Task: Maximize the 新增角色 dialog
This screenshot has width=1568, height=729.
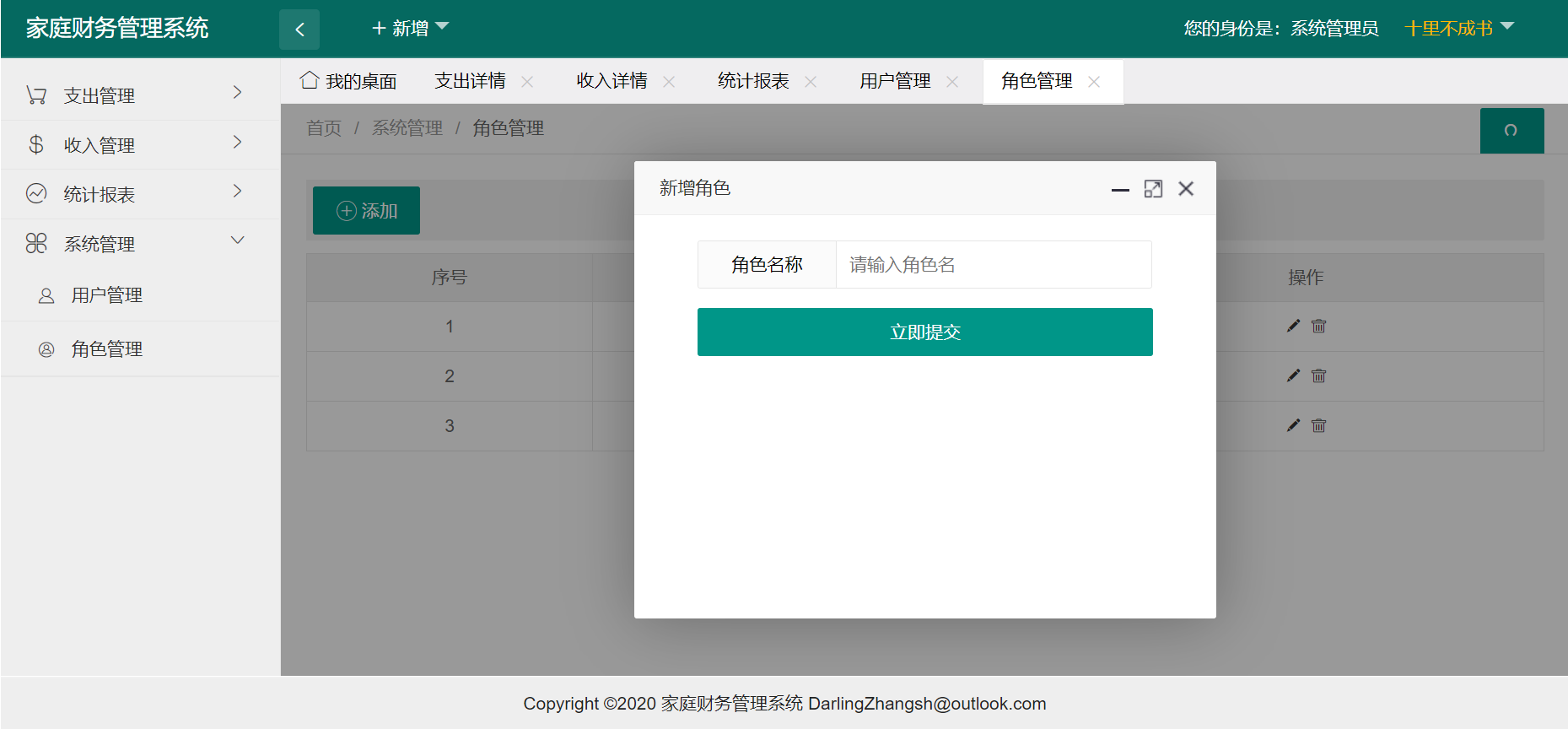Action: click(1153, 189)
